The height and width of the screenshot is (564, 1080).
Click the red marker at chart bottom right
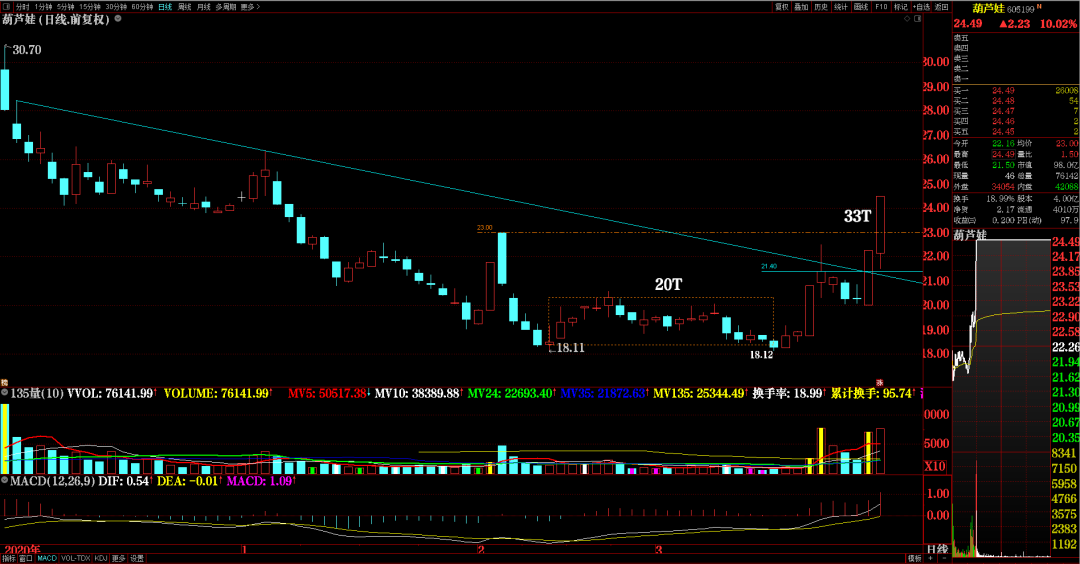point(880,382)
